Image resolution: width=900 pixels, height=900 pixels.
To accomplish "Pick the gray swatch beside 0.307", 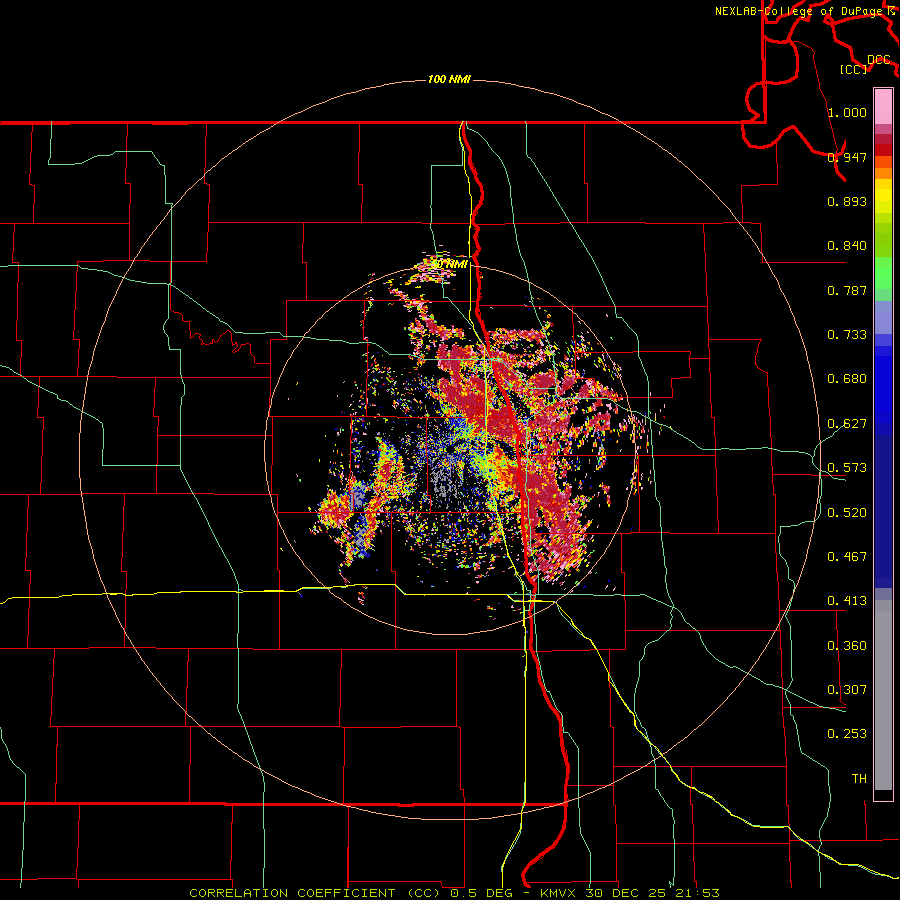I will tap(883, 695).
